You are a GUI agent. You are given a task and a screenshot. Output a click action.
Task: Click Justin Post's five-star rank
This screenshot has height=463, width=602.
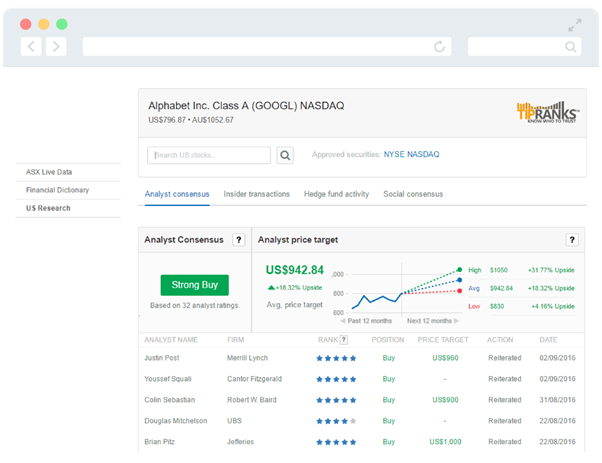(x=336, y=358)
